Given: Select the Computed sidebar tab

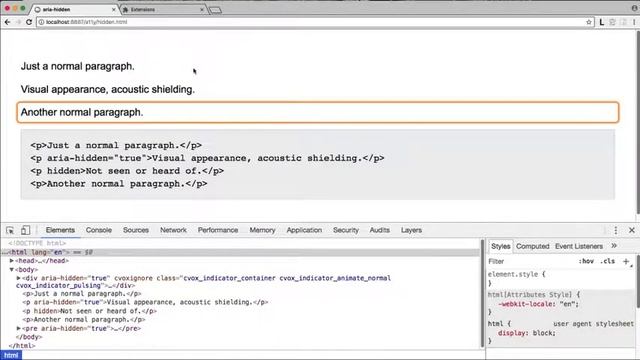Looking at the screenshot, I should (x=533, y=246).
